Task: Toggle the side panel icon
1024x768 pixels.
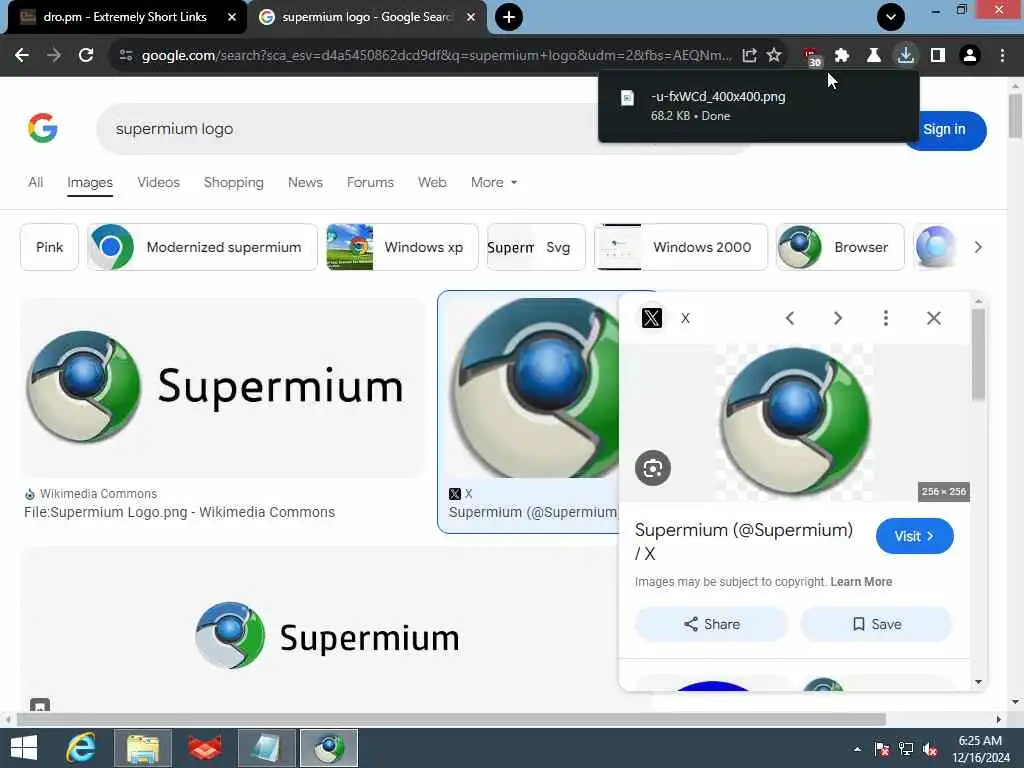Action: (938, 56)
